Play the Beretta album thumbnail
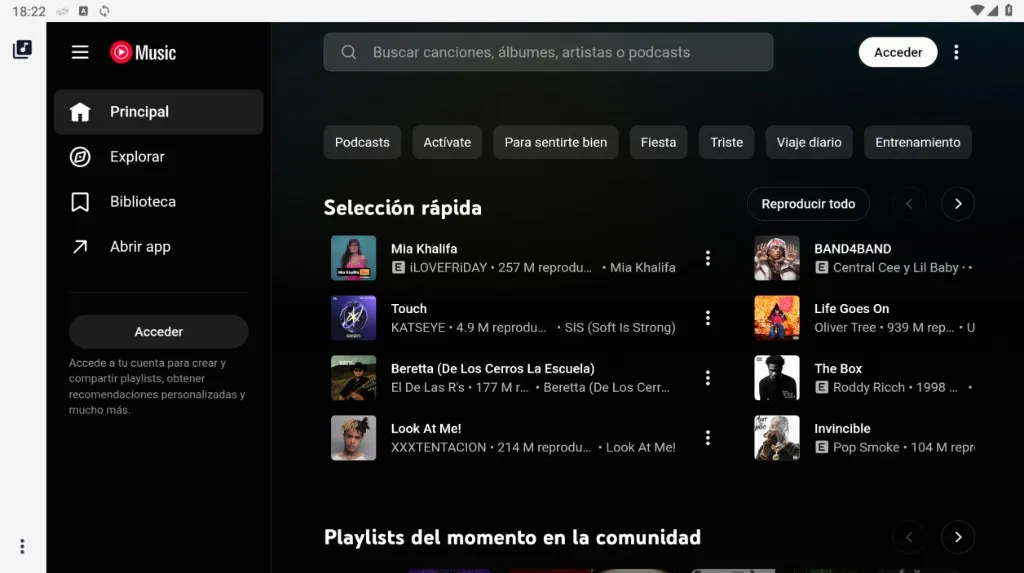This screenshot has width=1024, height=573. tap(353, 378)
